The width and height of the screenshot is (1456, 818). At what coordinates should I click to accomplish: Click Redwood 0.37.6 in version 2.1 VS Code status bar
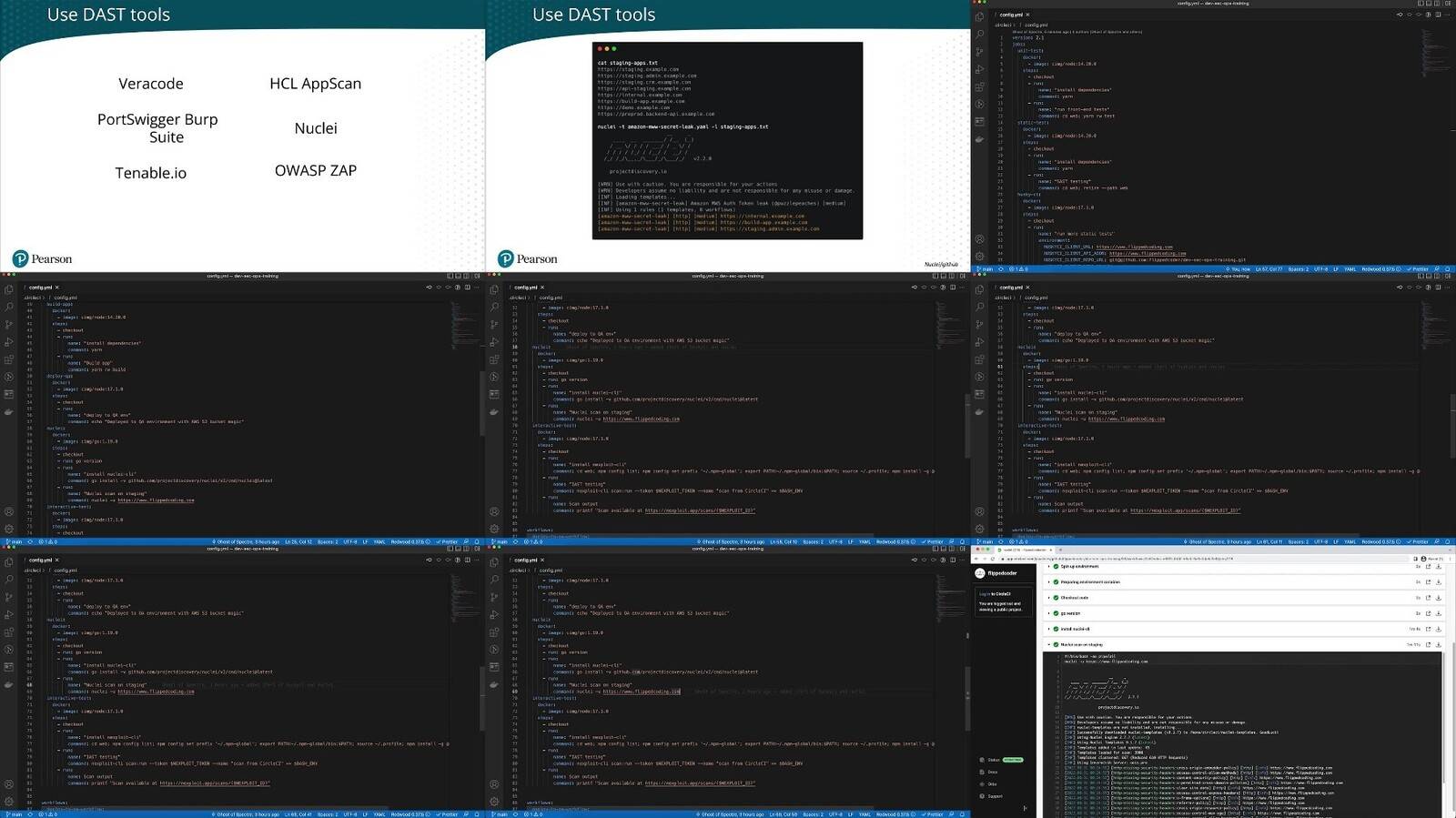[x=1380, y=268]
